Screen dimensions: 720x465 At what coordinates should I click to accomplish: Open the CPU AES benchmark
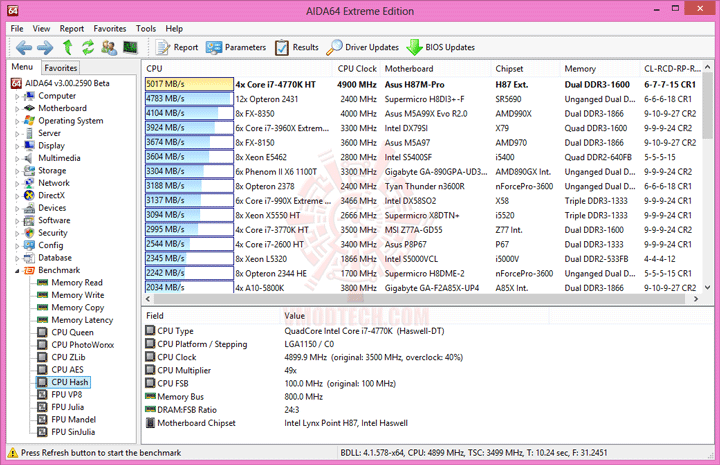(x=68, y=370)
